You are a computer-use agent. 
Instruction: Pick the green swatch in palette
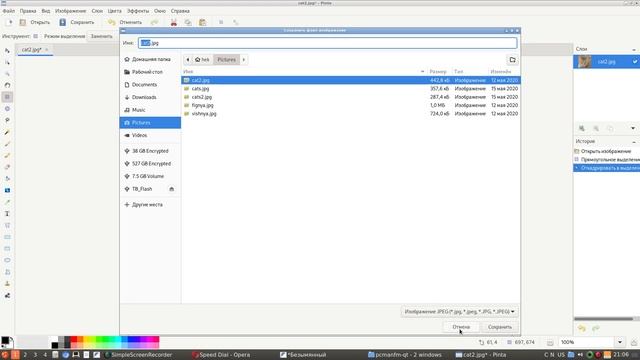[x=106, y=340]
